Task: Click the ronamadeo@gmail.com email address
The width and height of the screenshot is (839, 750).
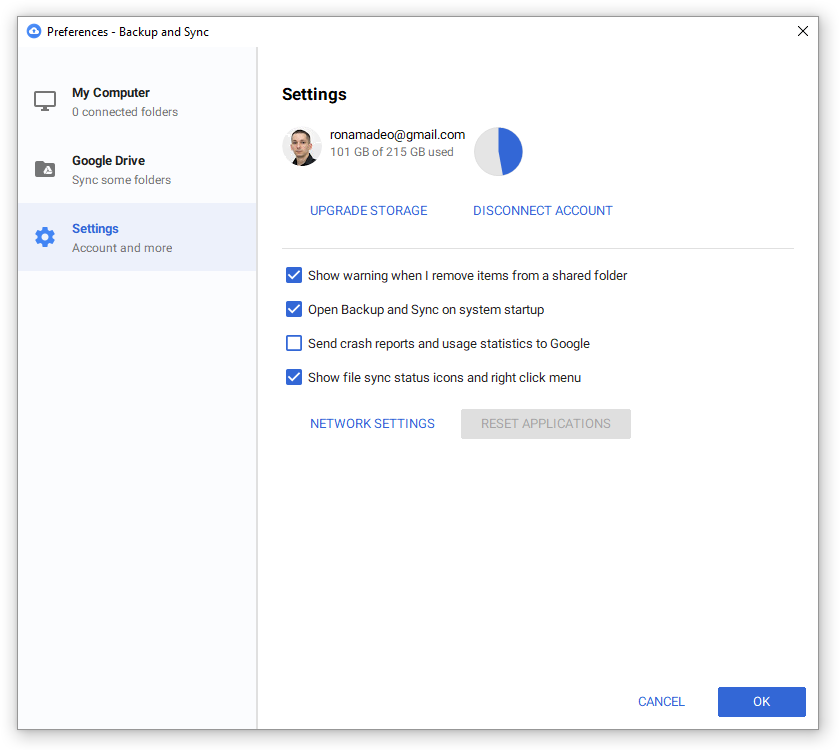Action: pyautogui.click(x=397, y=134)
